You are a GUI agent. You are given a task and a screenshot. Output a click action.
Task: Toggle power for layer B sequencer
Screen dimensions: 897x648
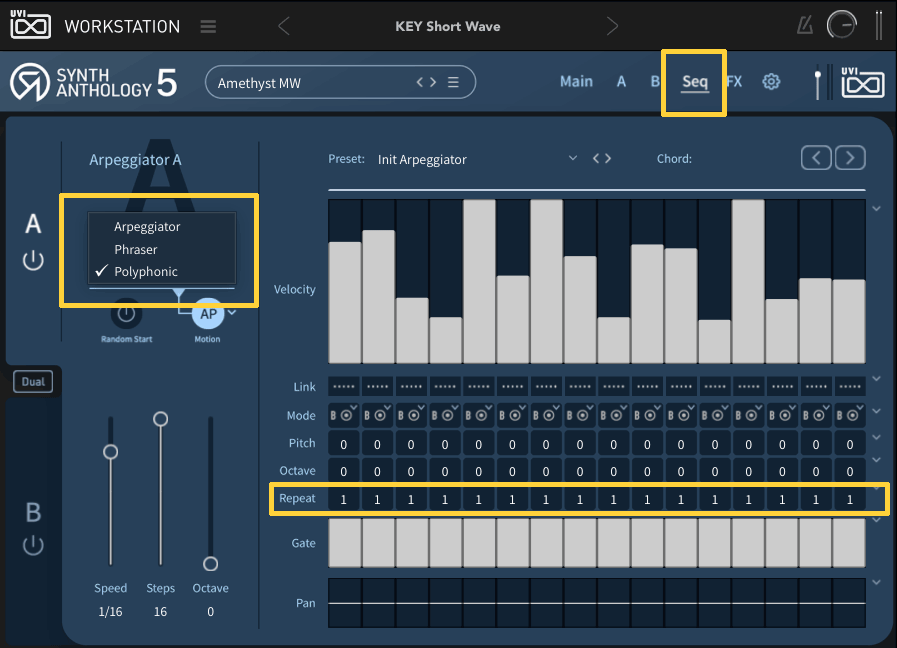pos(33,545)
